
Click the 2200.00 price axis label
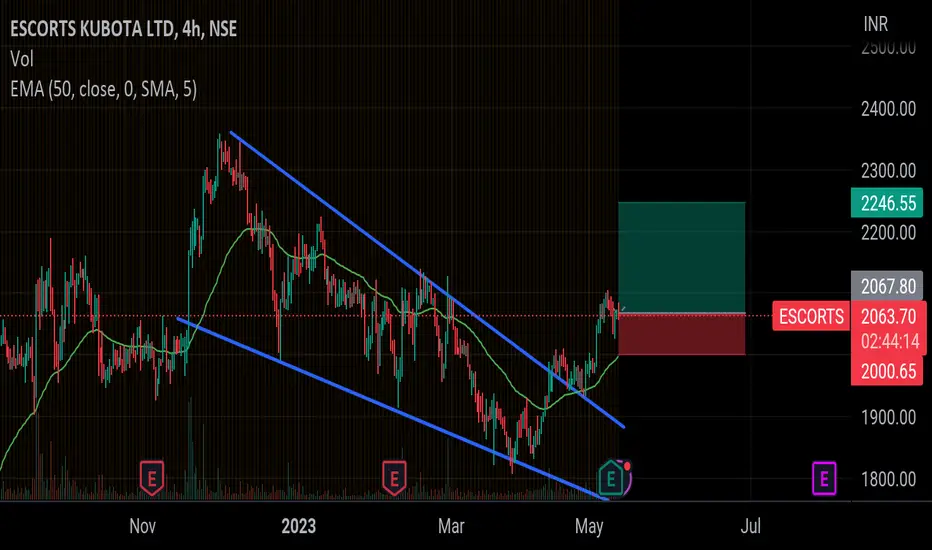pyautogui.click(x=888, y=232)
